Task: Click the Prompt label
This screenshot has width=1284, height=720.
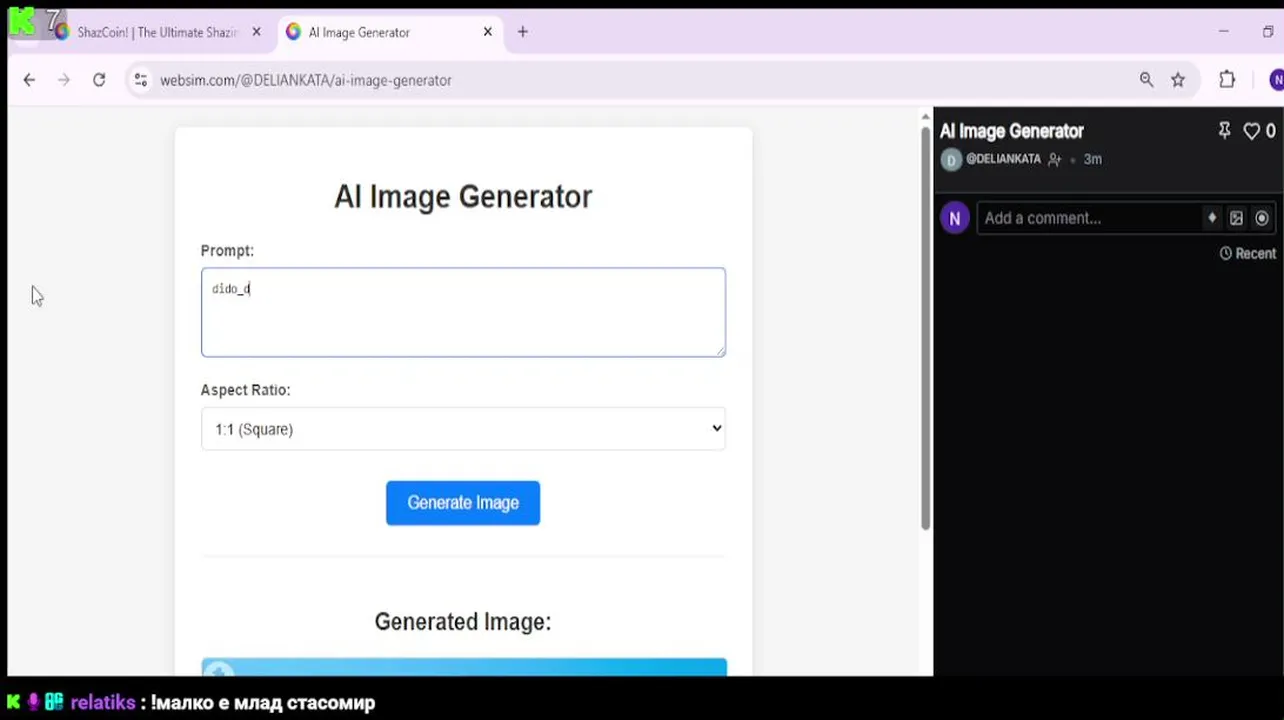Action: tap(227, 251)
